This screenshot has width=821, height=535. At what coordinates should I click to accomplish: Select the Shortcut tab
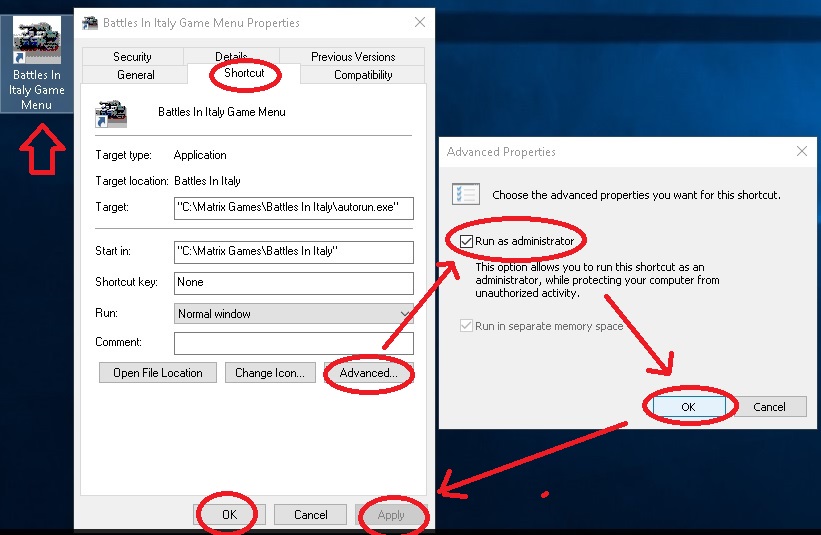244,73
